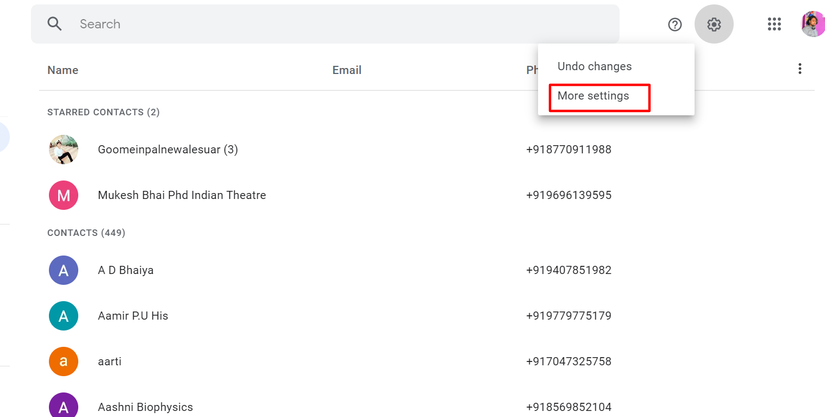Screen dimensions: 825x417
Task: Click Aamir P.U His avatar
Action: click(x=64, y=316)
